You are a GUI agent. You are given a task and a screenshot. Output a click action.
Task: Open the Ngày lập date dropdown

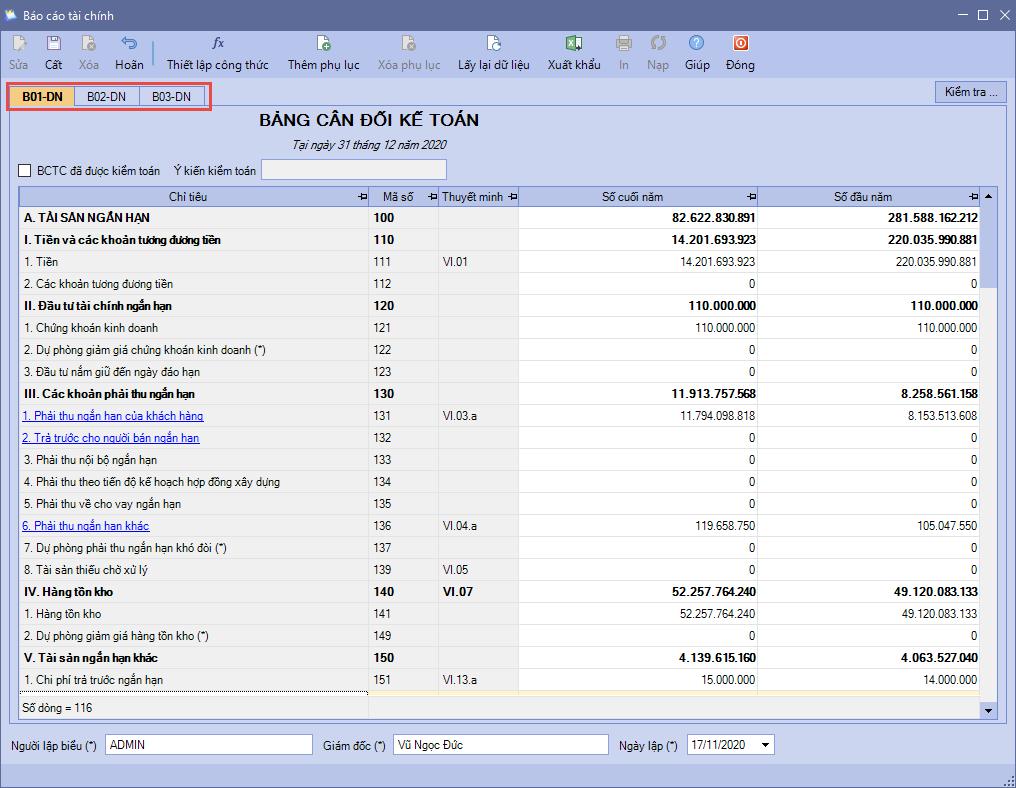pos(766,745)
